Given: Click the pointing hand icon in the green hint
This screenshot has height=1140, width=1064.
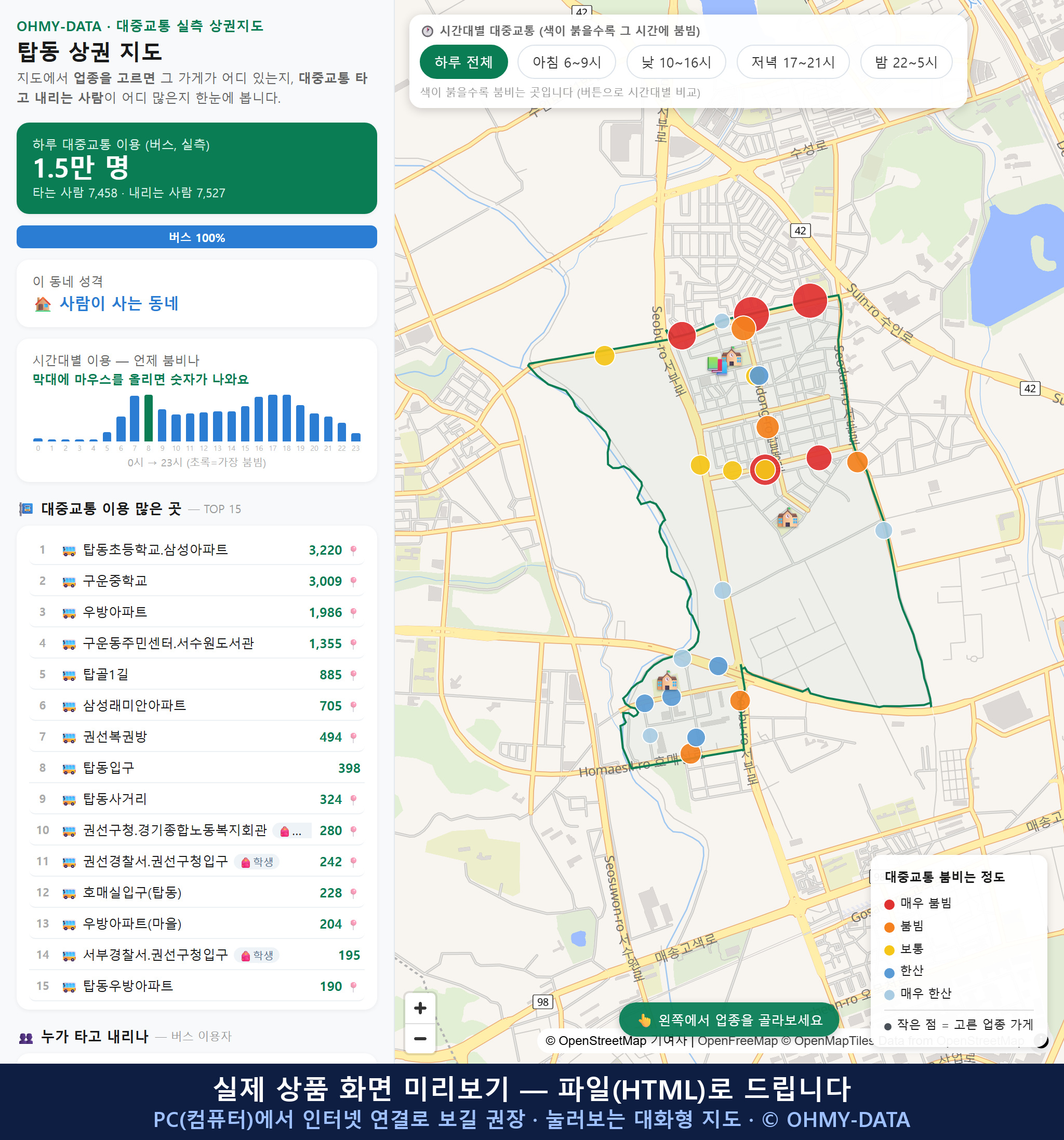Looking at the screenshot, I should (x=645, y=1020).
